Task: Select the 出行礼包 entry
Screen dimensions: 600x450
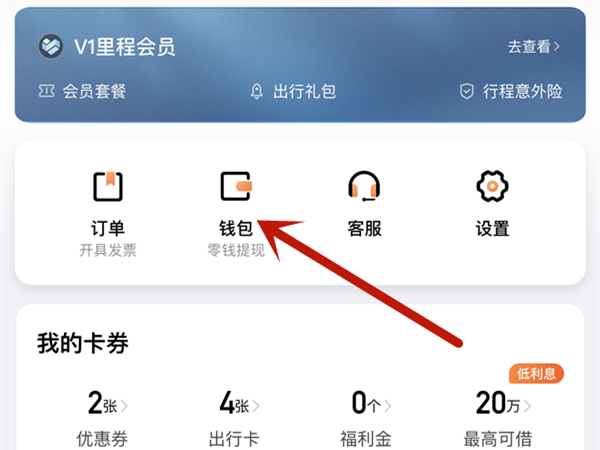Action: tap(293, 91)
